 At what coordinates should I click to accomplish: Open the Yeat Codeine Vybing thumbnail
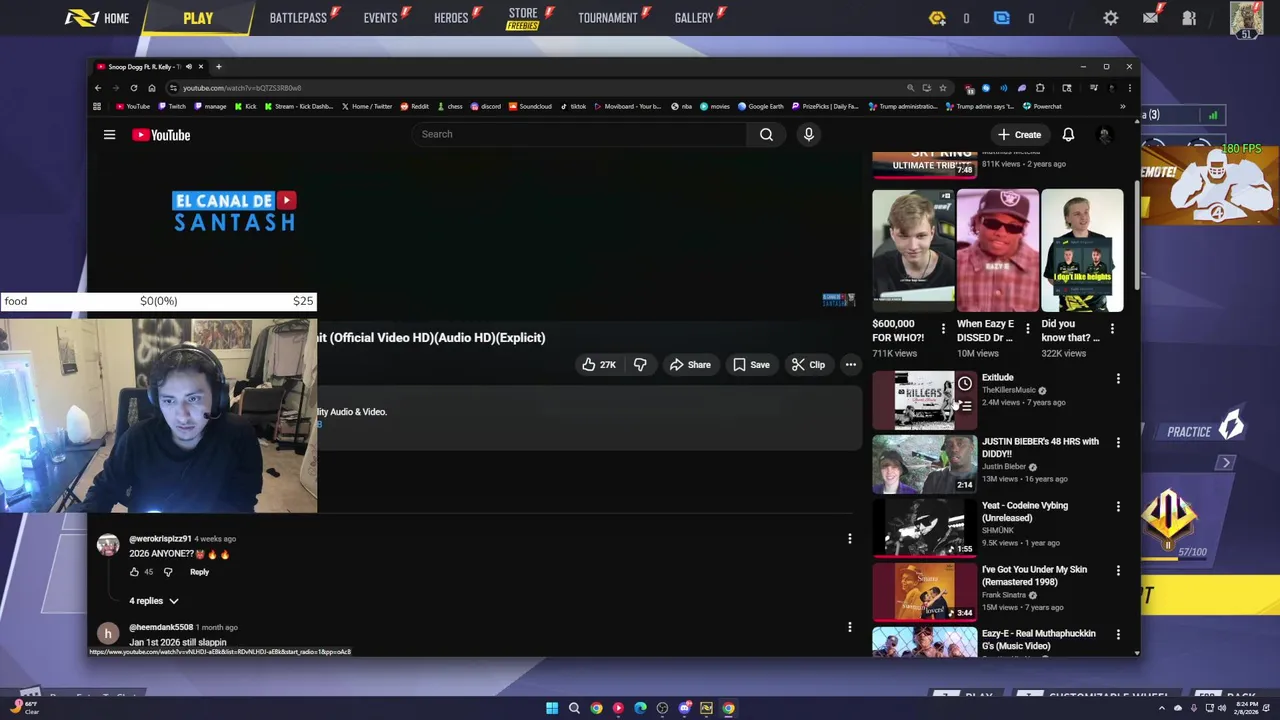coord(923,528)
